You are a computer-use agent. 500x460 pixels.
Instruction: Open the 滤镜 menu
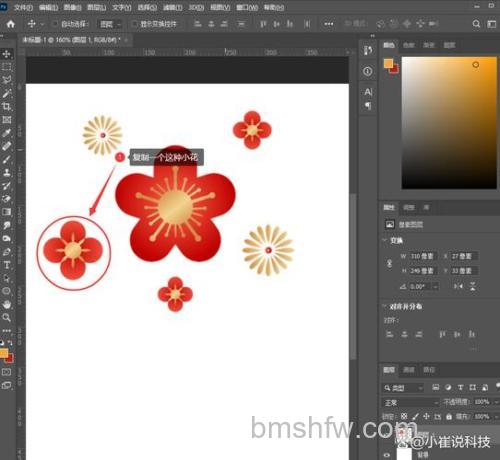(x=172, y=7)
